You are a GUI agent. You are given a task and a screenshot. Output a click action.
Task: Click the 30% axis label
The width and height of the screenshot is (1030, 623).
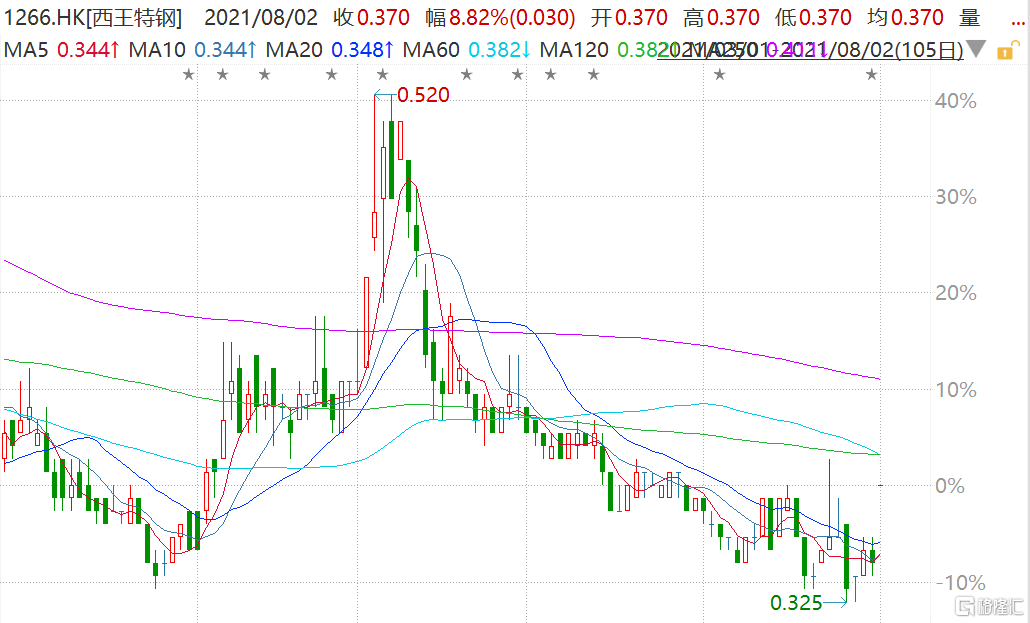(956, 197)
